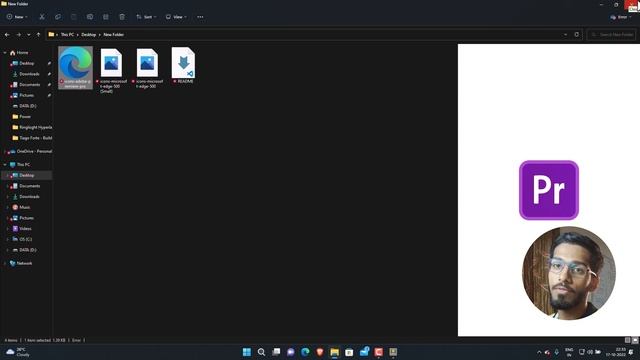Click the Premiere Pro preview image

coord(549,190)
